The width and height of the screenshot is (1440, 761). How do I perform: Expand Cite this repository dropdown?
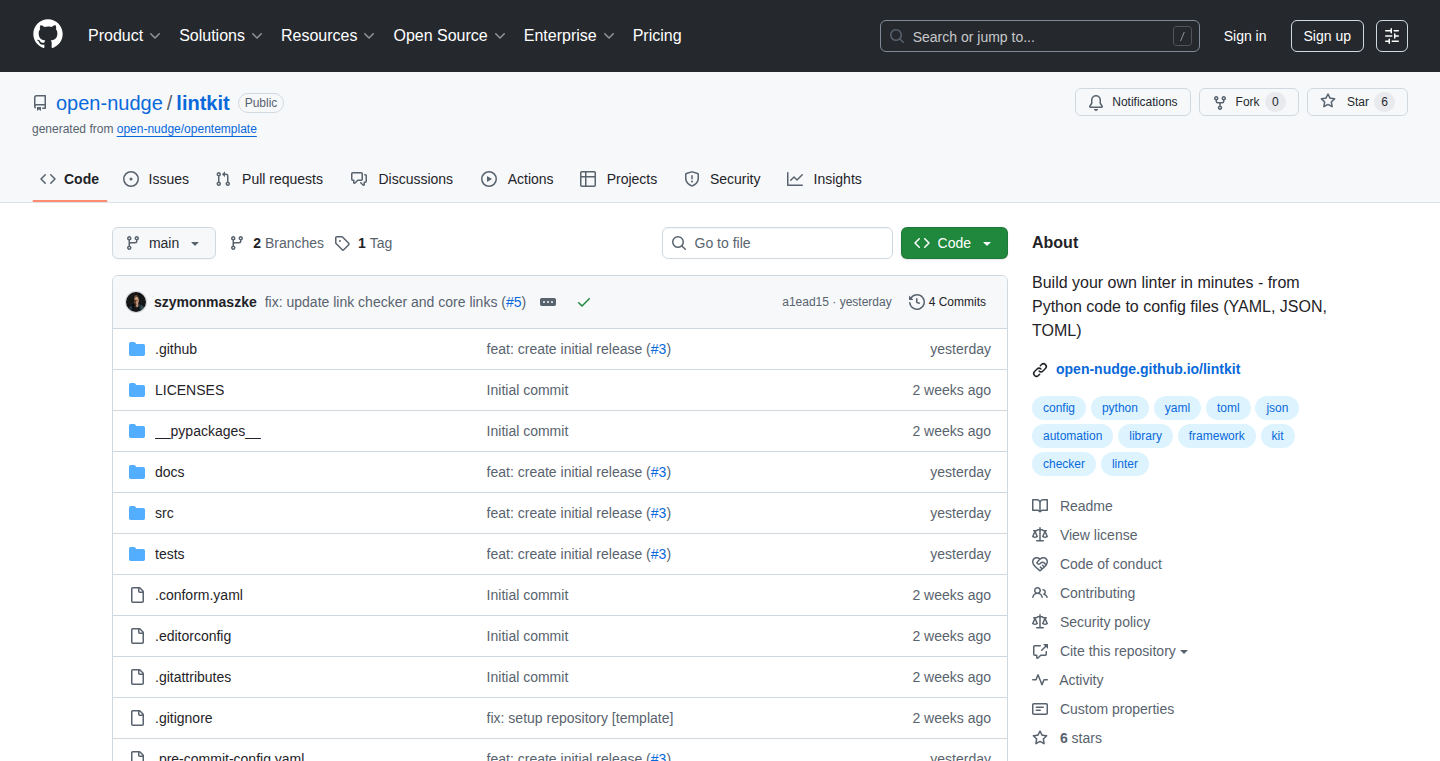point(1124,651)
